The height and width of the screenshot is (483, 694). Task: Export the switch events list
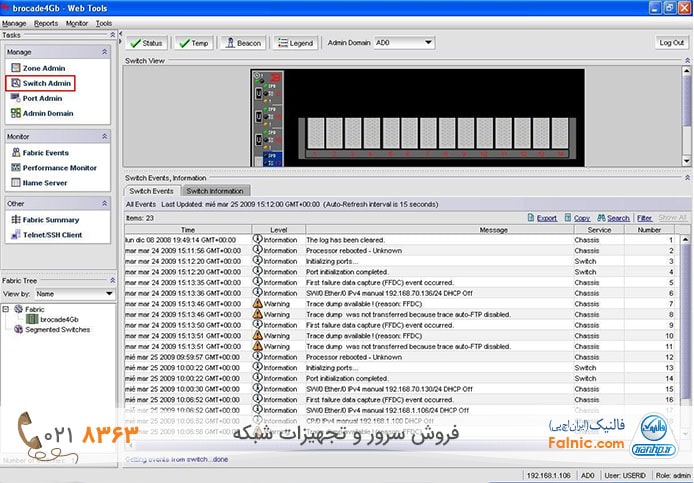pos(541,218)
